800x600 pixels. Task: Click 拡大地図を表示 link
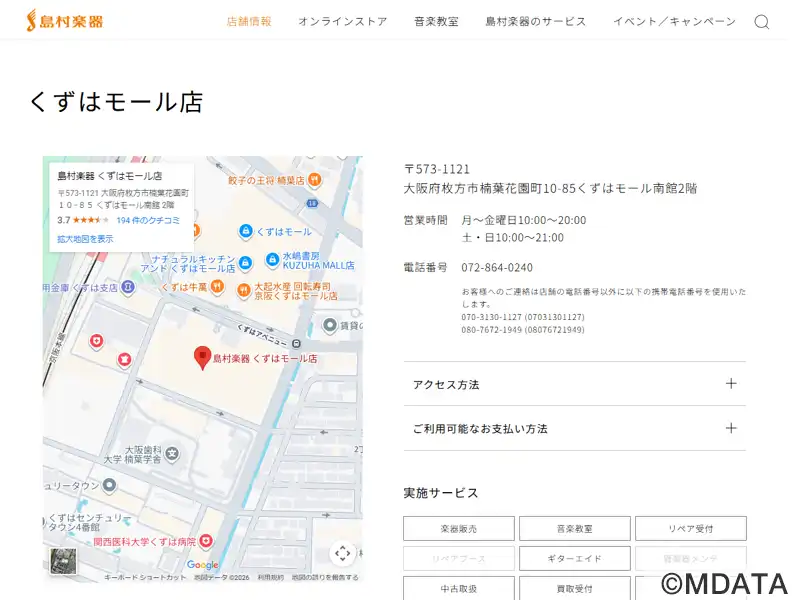click(85, 239)
